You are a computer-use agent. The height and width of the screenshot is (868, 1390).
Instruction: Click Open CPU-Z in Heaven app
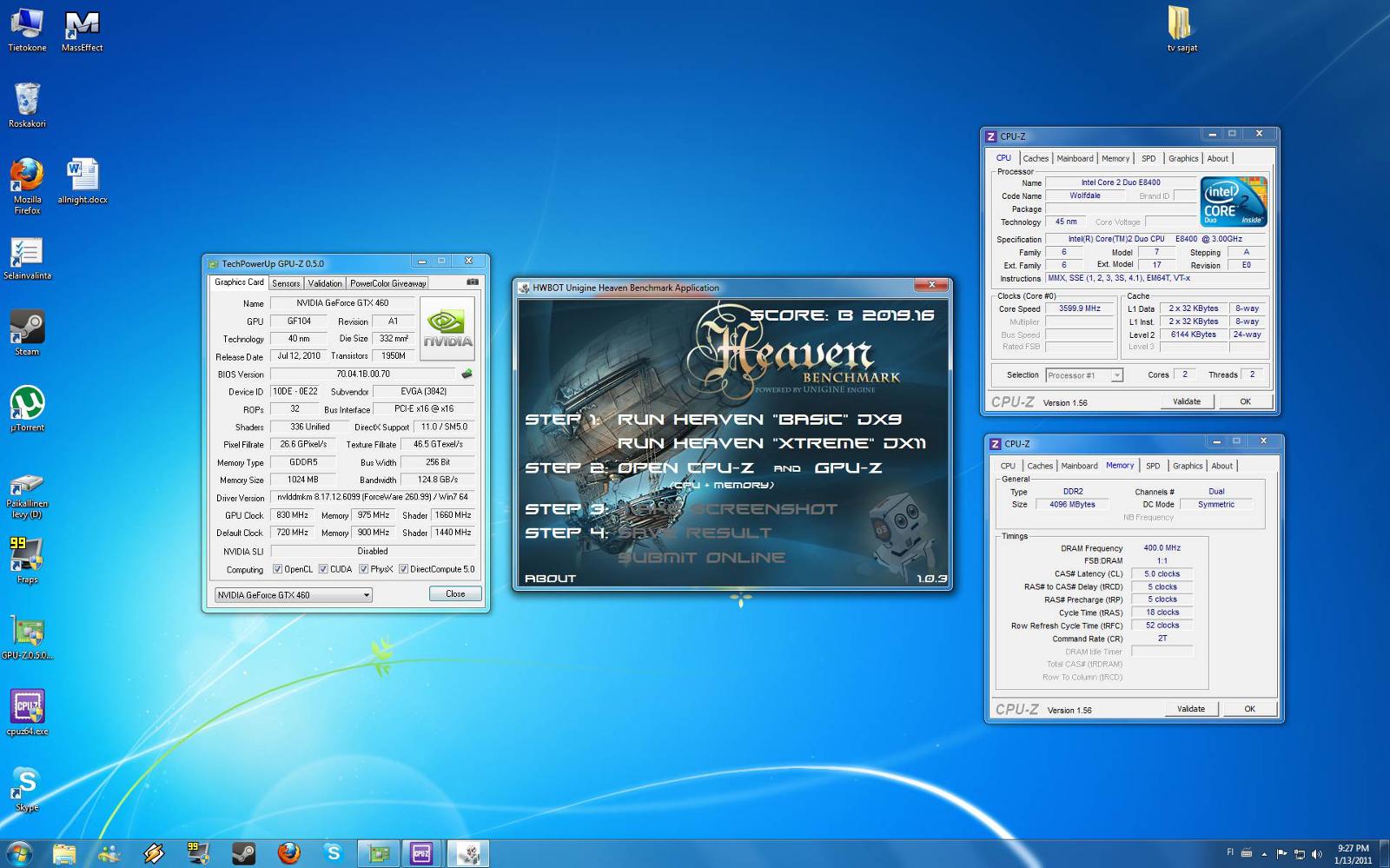click(x=685, y=467)
